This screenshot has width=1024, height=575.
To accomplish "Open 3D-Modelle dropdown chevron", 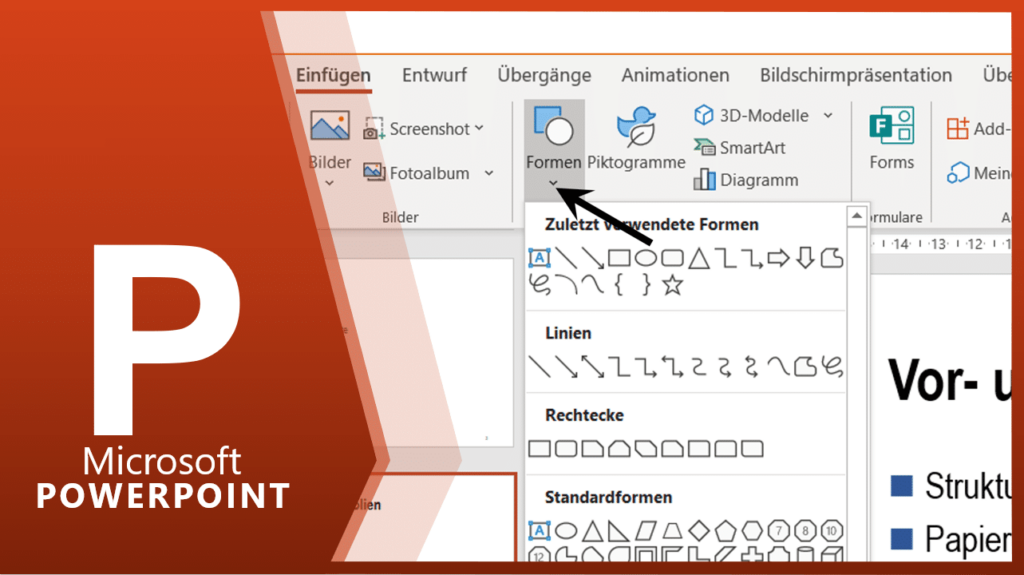I will pyautogui.click(x=828, y=116).
